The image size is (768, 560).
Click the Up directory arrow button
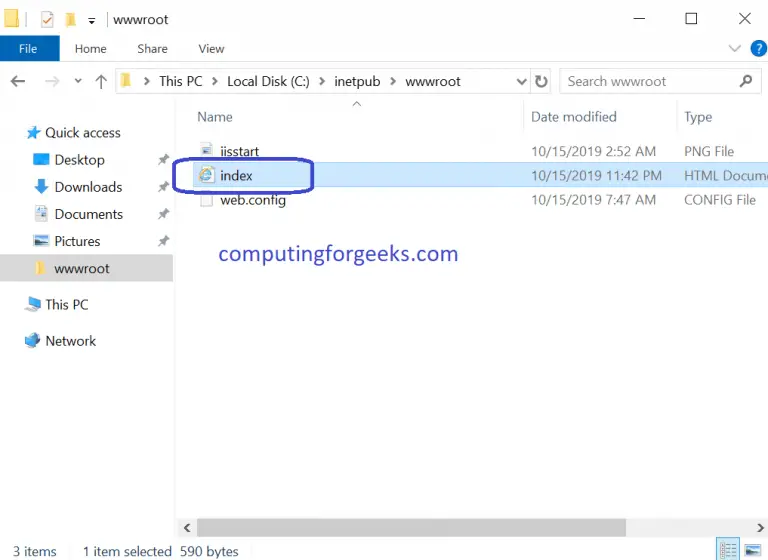(100, 81)
